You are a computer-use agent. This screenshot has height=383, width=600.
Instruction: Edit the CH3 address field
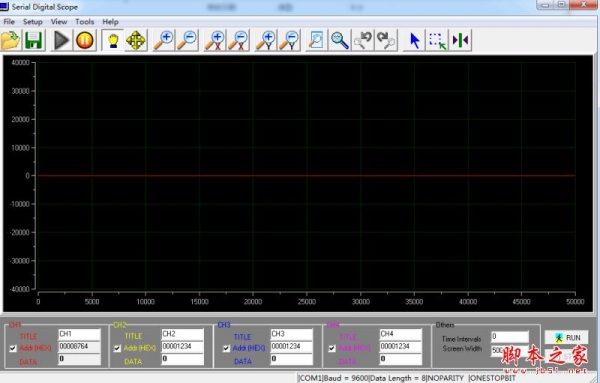pyautogui.click(x=292, y=346)
